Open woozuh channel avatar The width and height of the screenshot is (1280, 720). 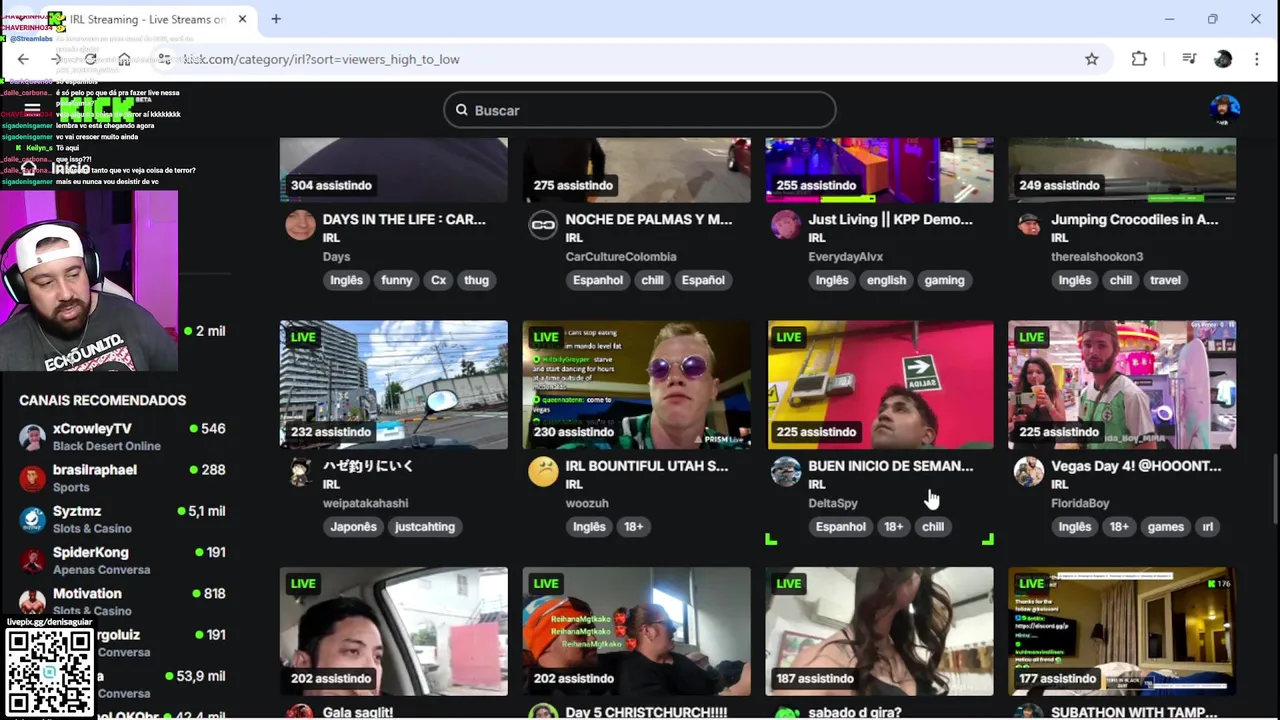coord(543,471)
